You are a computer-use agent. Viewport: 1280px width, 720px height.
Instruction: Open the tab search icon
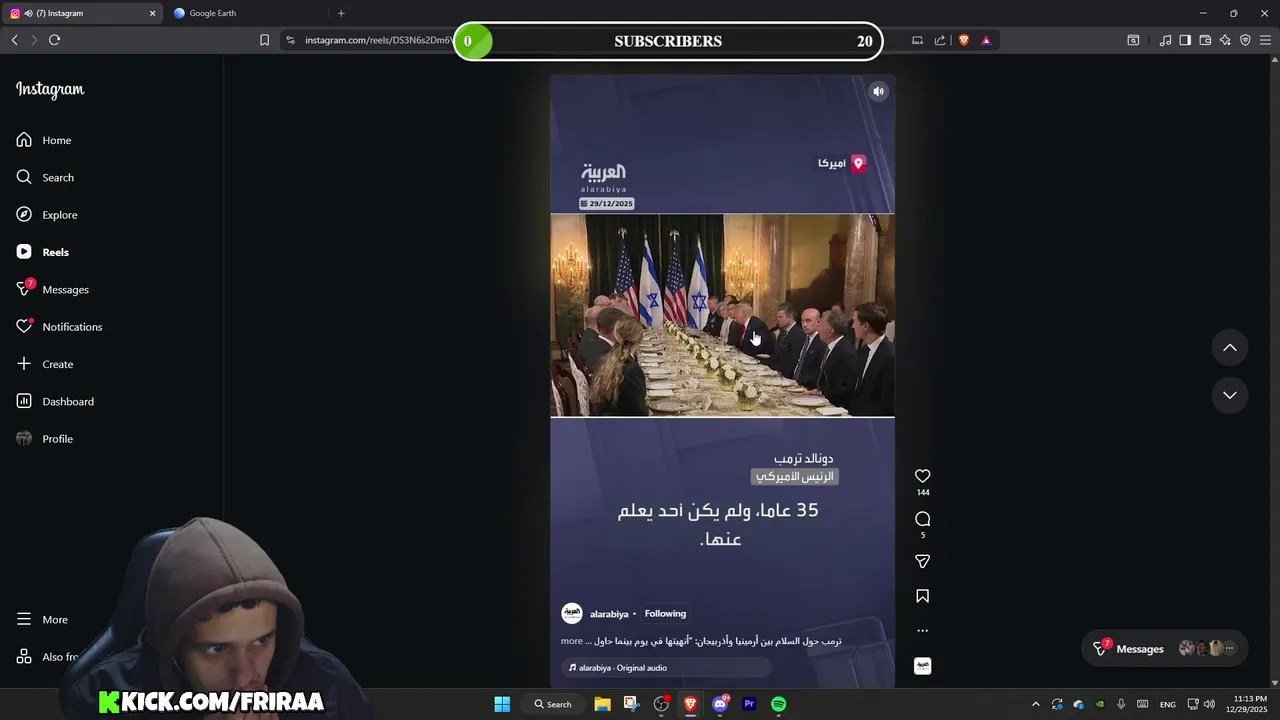(1133, 40)
